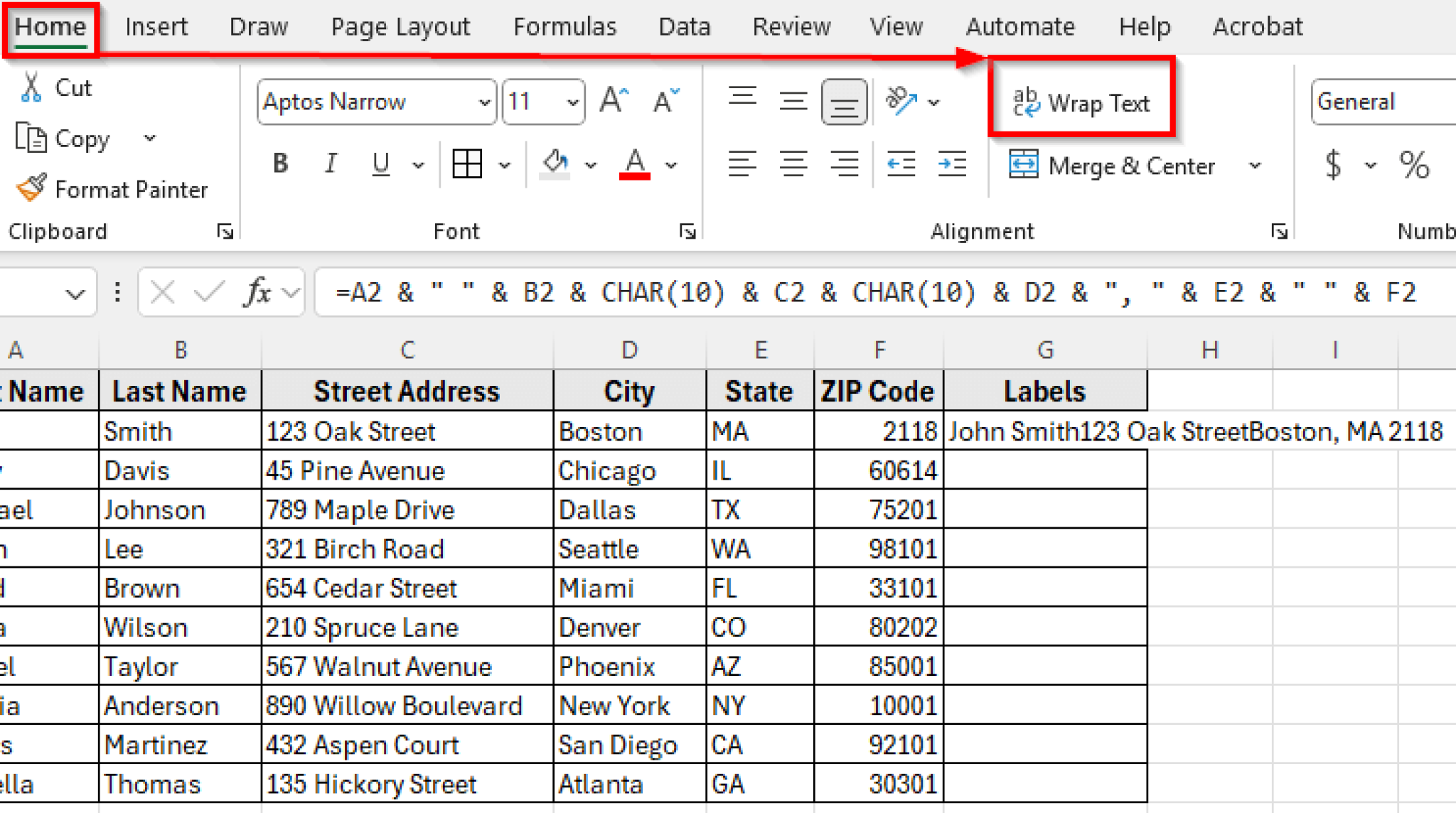This screenshot has width=1456, height=813.
Task: Switch to the Formulas tab
Action: (x=564, y=26)
